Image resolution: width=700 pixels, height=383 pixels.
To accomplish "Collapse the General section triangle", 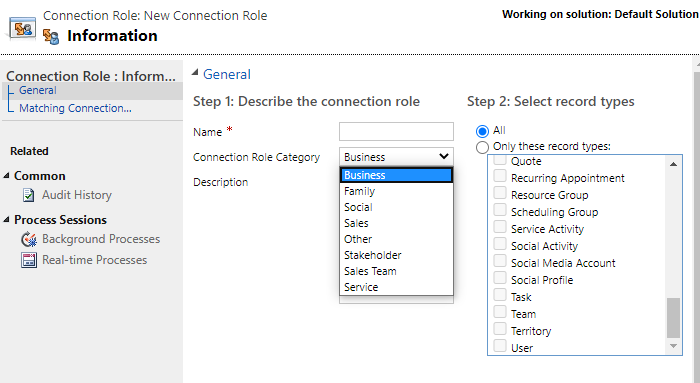I will coord(195,73).
